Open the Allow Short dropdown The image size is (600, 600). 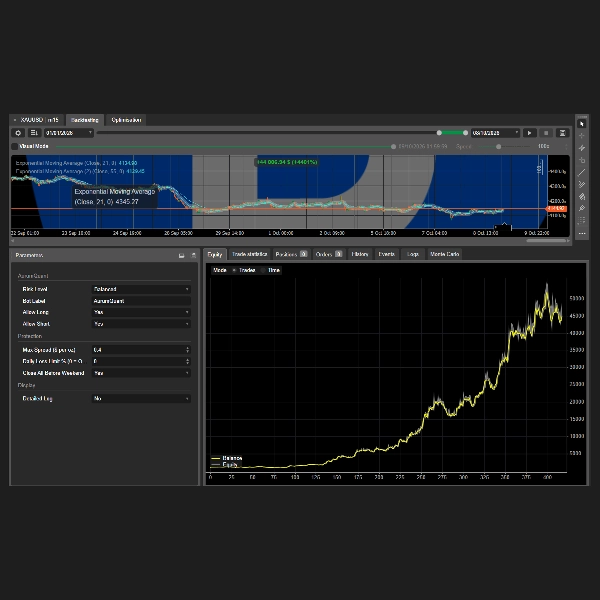pyautogui.click(x=141, y=324)
